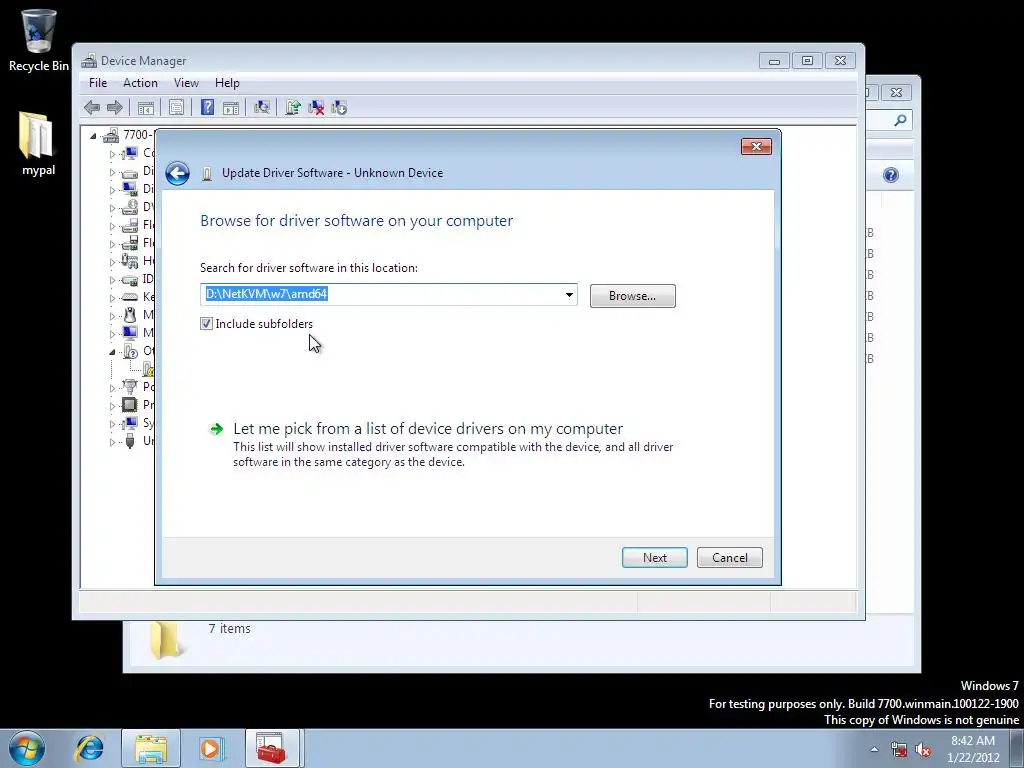
Task: Open the View menu in Device Manager
Action: tap(186, 83)
